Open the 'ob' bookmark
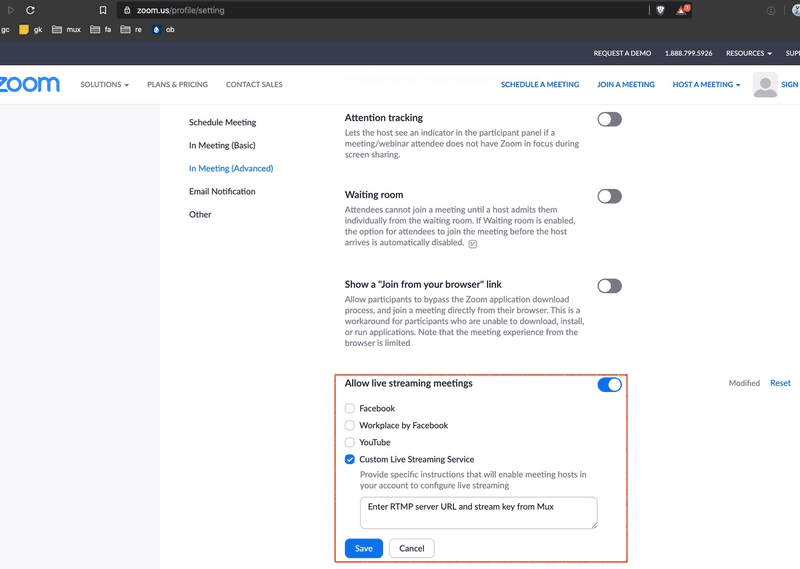 [163, 30]
